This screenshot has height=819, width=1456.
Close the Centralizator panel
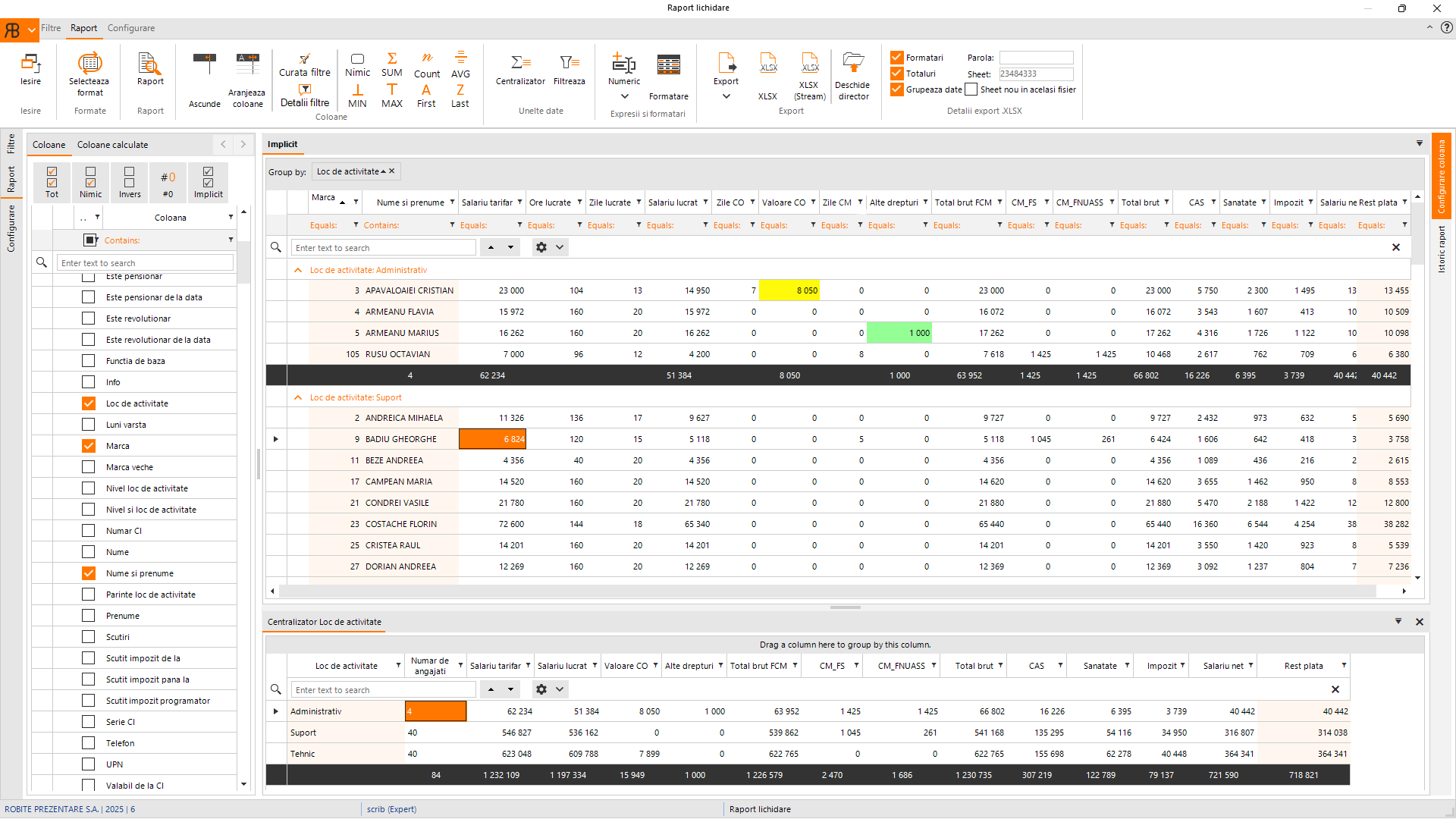(1420, 622)
